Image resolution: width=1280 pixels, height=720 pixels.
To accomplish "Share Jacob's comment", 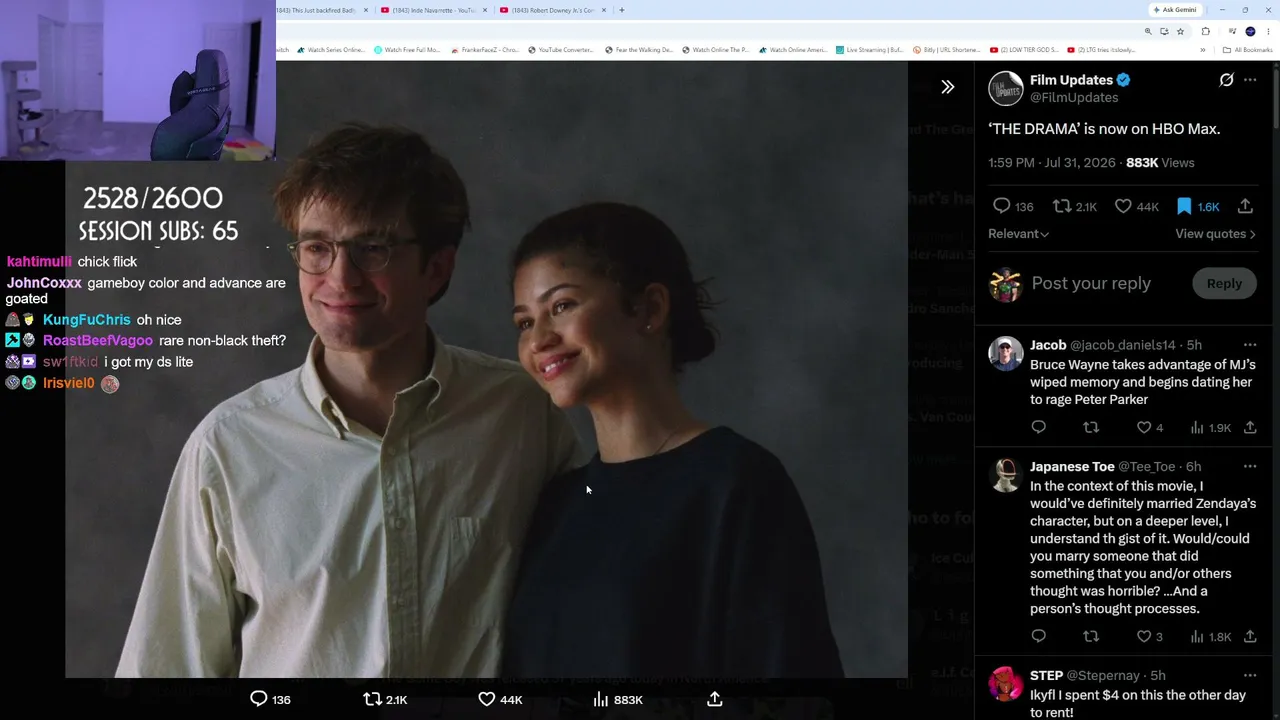I will 1250,427.
